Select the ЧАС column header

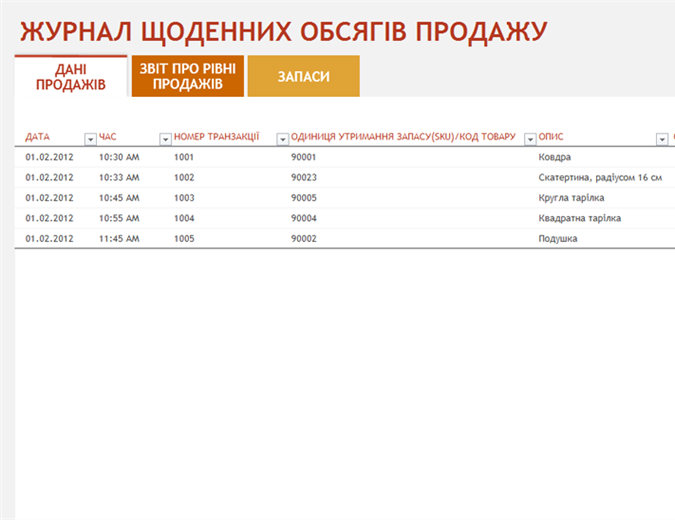coord(108,137)
